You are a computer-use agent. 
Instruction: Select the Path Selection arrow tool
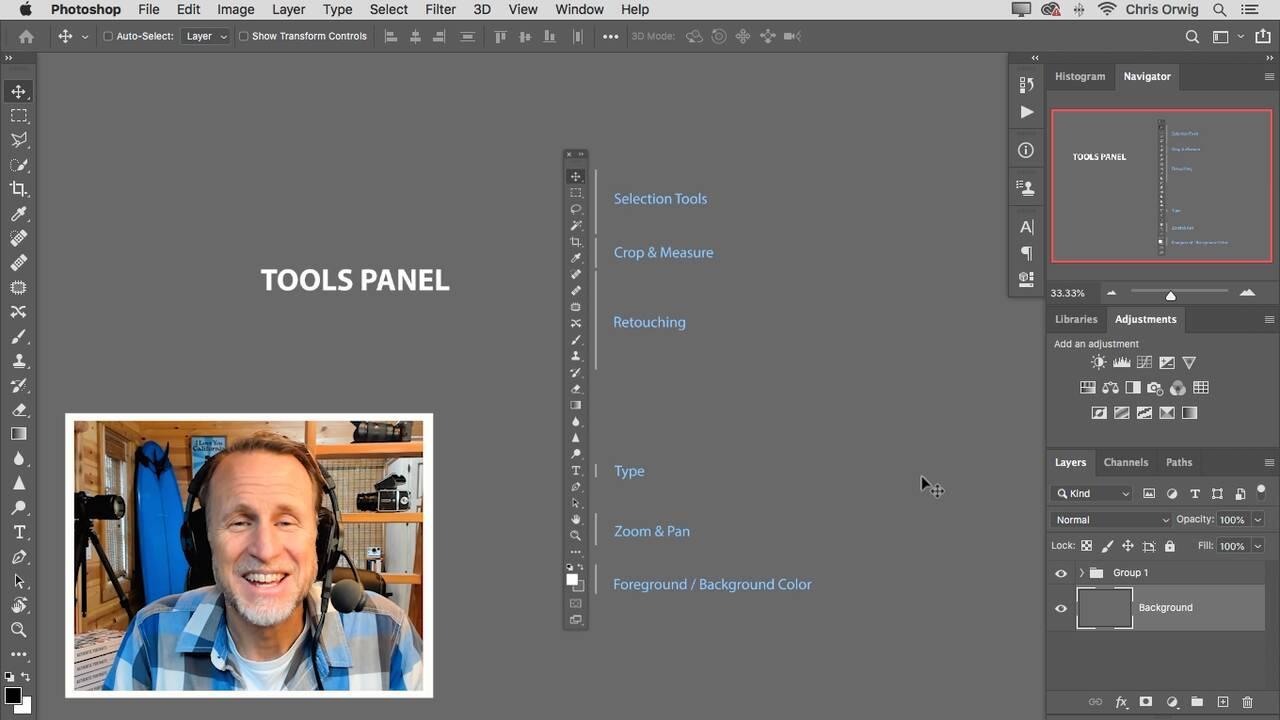click(19, 581)
